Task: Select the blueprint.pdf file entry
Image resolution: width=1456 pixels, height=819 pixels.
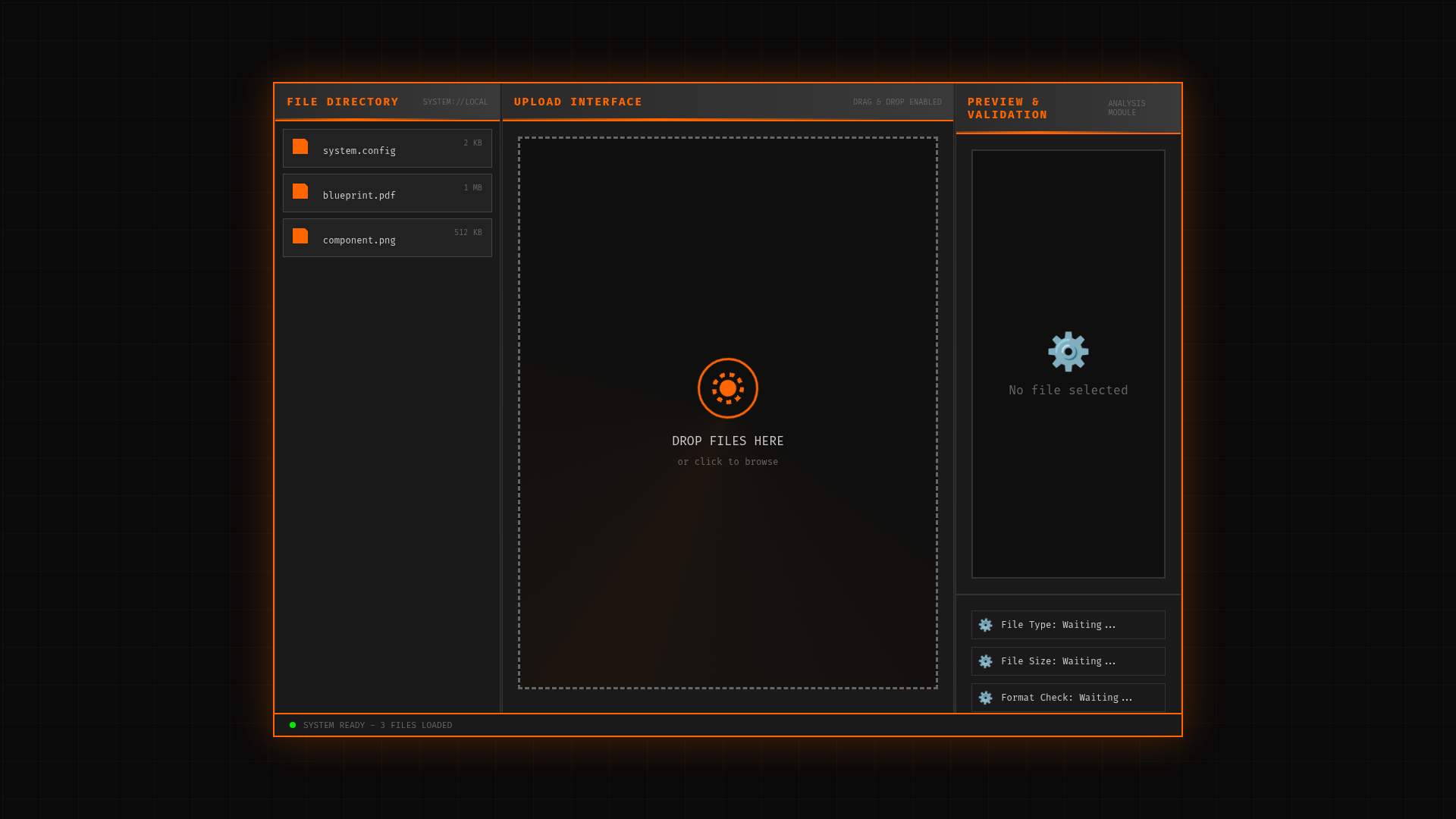Action: click(387, 193)
